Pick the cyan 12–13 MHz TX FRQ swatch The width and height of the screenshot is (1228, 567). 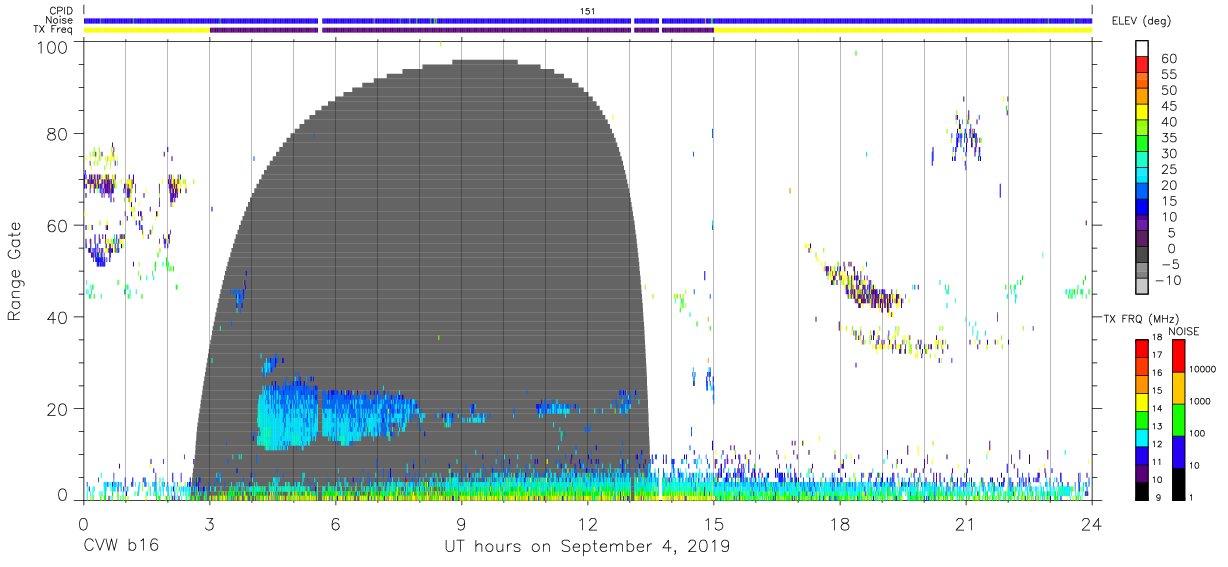(1142, 436)
